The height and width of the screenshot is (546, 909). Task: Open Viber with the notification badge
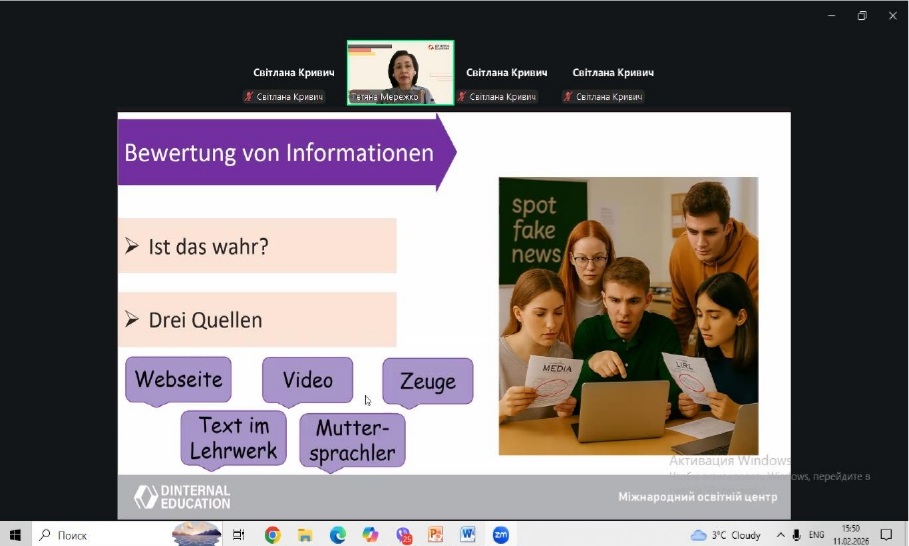coord(403,535)
